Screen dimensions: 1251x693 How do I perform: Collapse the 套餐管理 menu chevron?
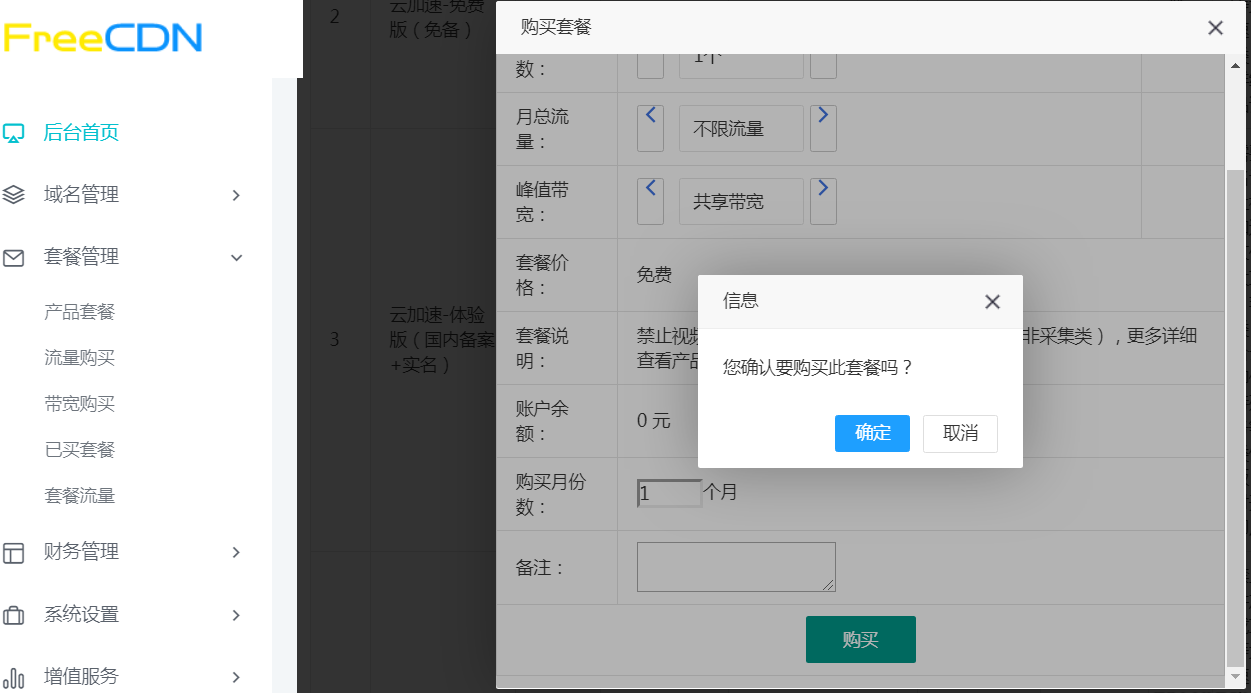(236, 258)
